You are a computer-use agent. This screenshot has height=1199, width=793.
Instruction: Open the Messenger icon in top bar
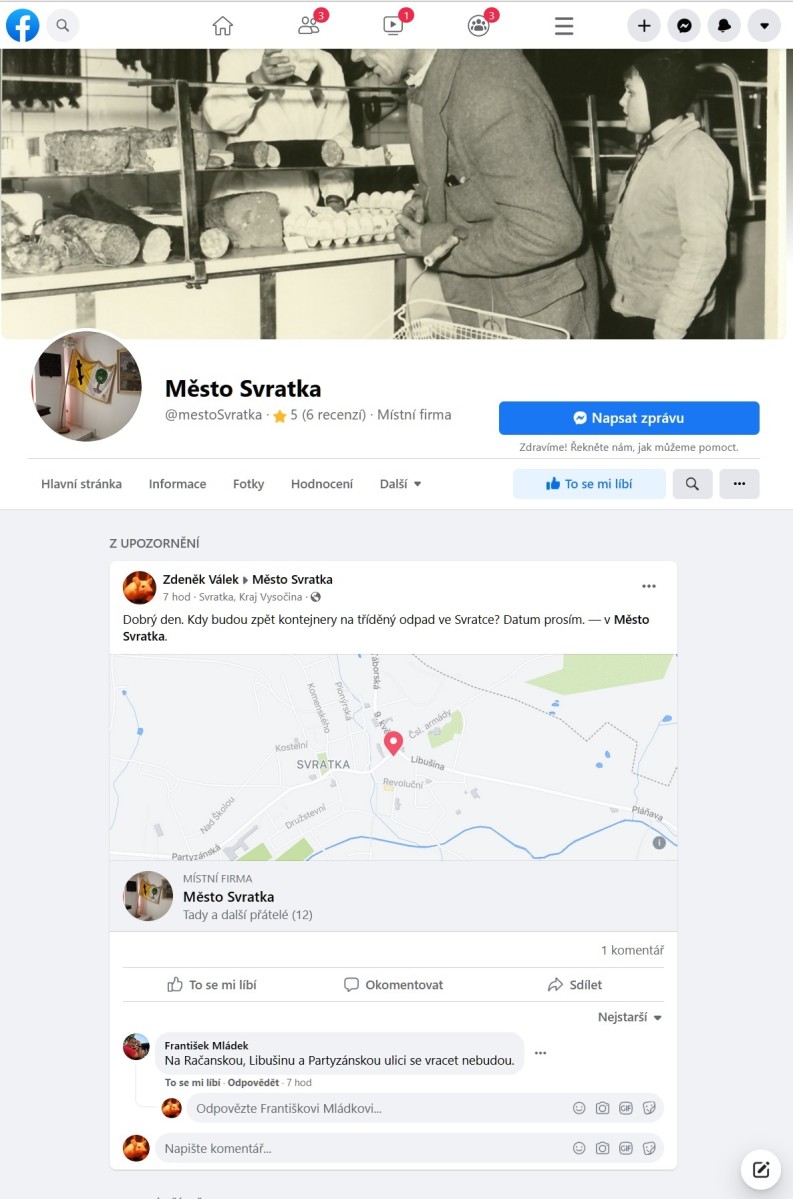(684, 26)
